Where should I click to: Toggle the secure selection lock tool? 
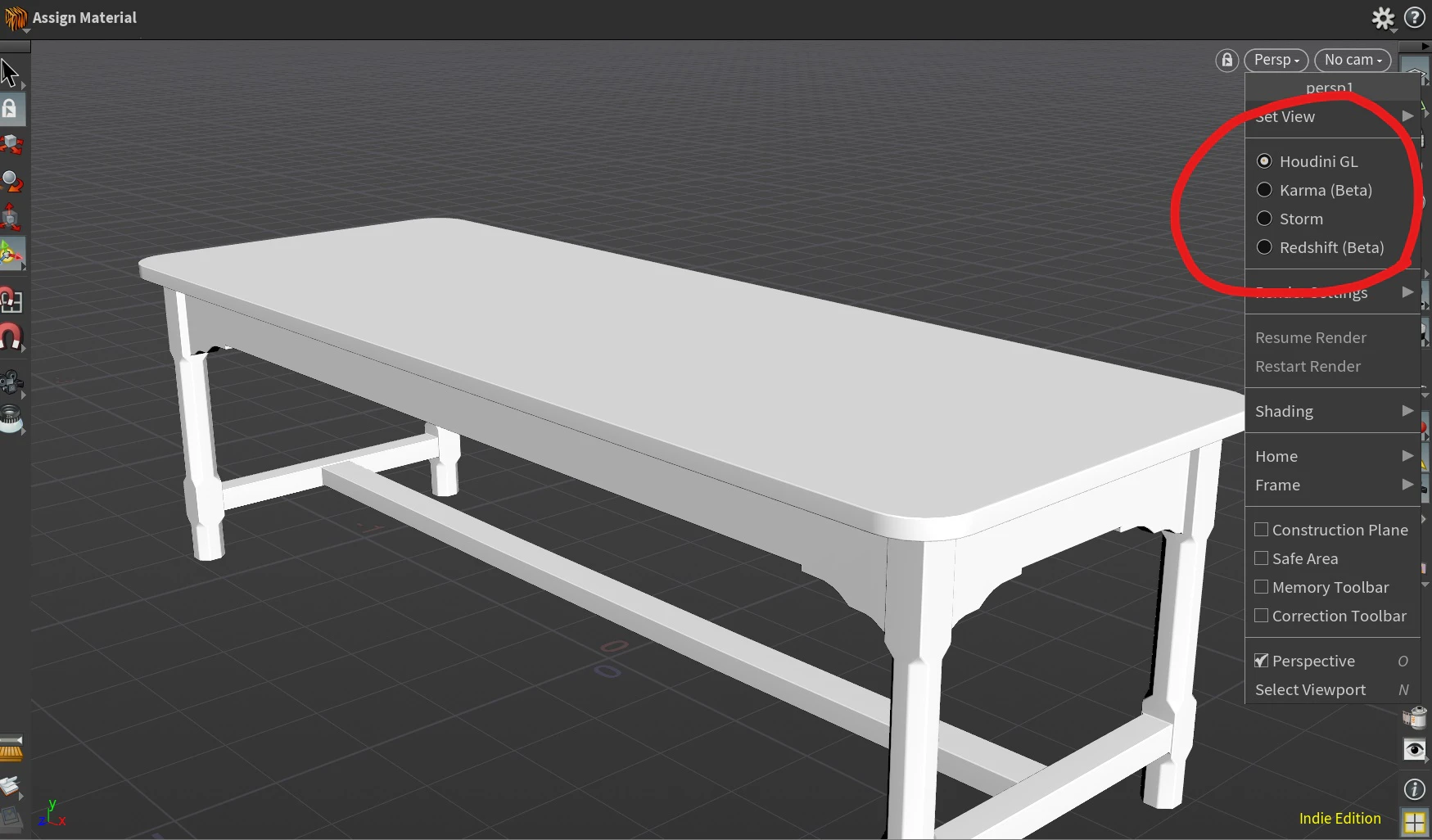click(11, 109)
